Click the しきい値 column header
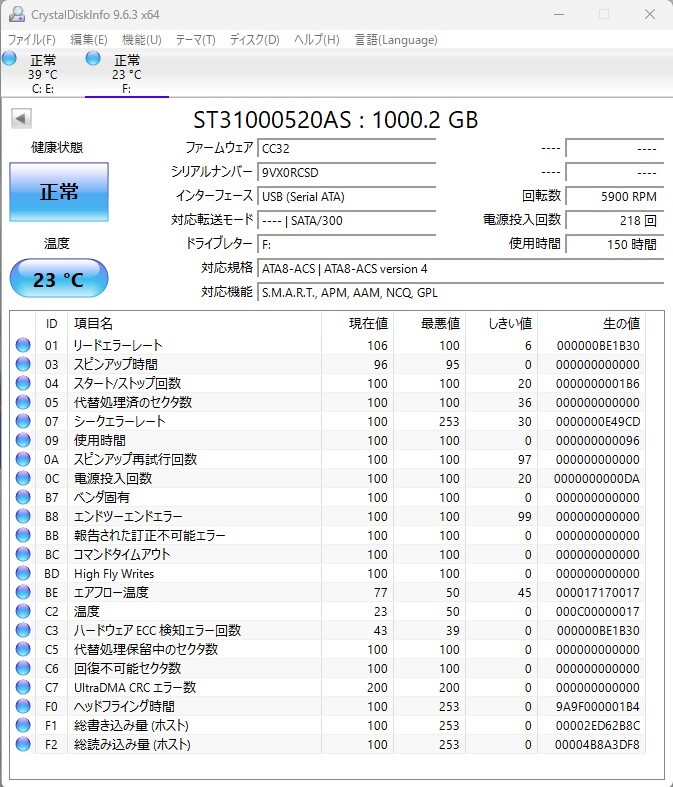 click(501, 324)
